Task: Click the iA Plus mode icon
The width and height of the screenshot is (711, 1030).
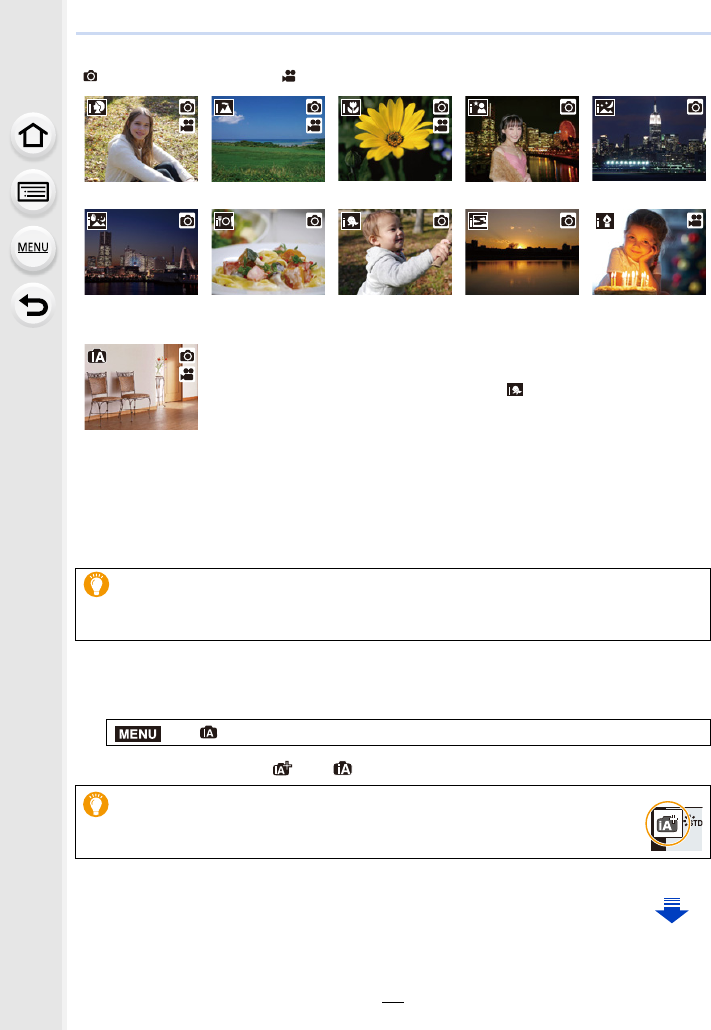Action: [x=283, y=769]
